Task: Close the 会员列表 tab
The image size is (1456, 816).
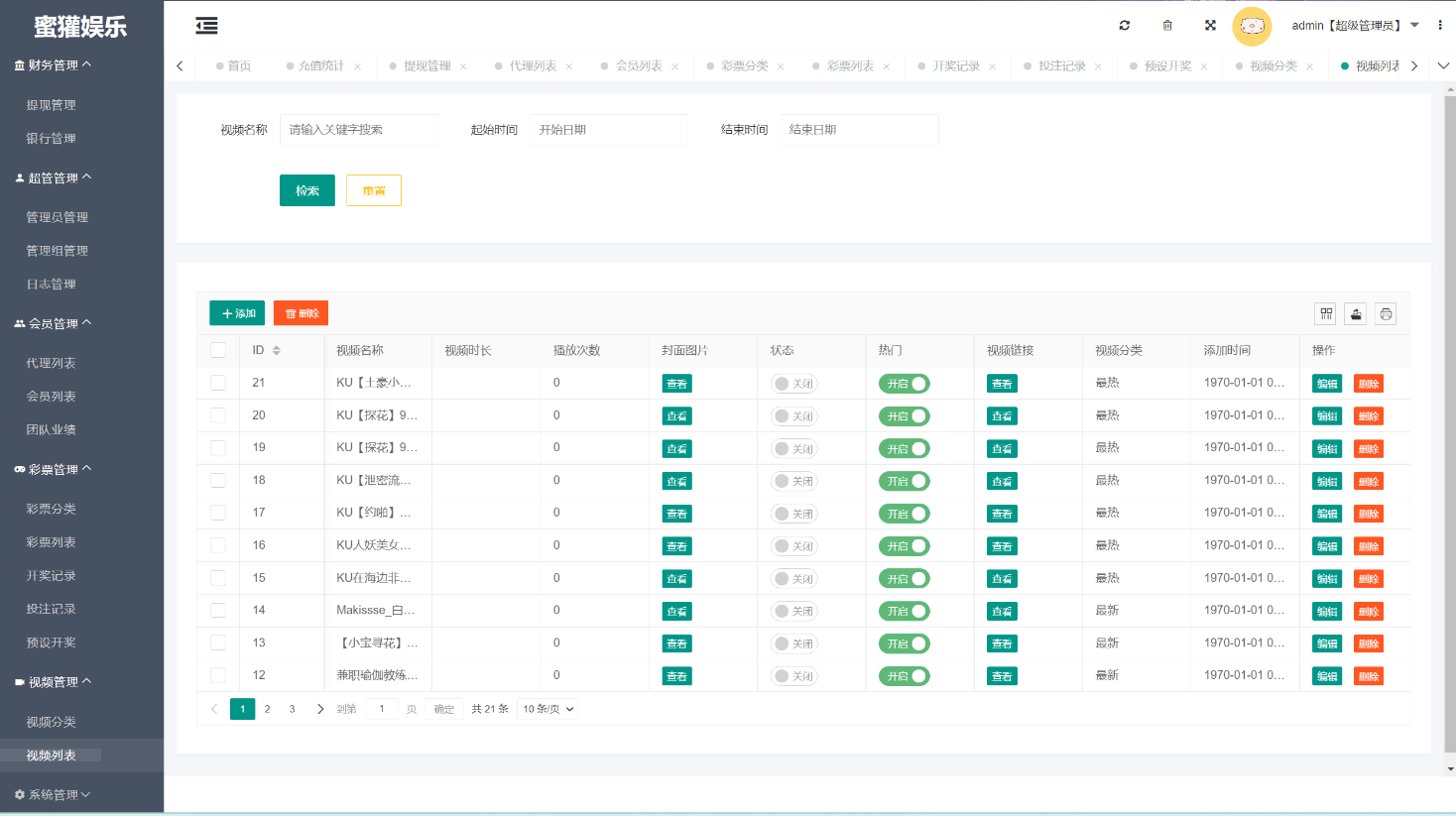Action: [x=675, y=66]
